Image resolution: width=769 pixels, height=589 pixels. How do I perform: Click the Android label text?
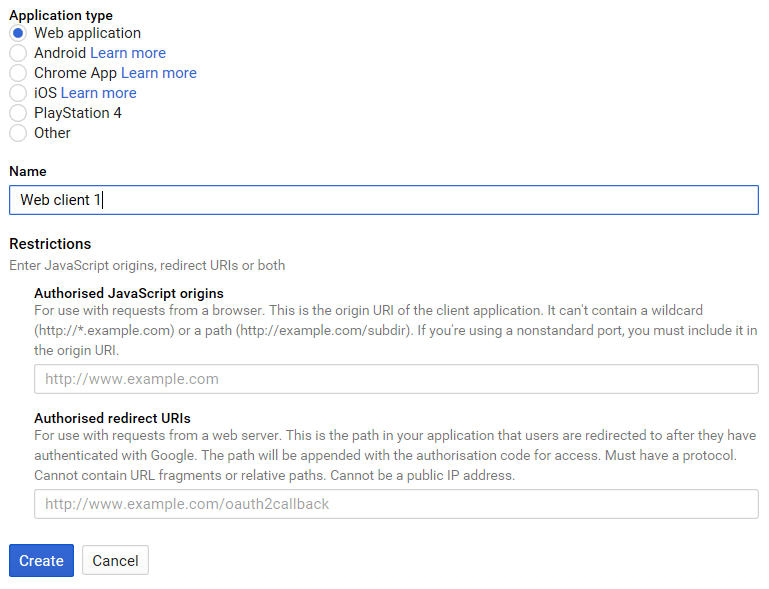[x=60, y=53]
